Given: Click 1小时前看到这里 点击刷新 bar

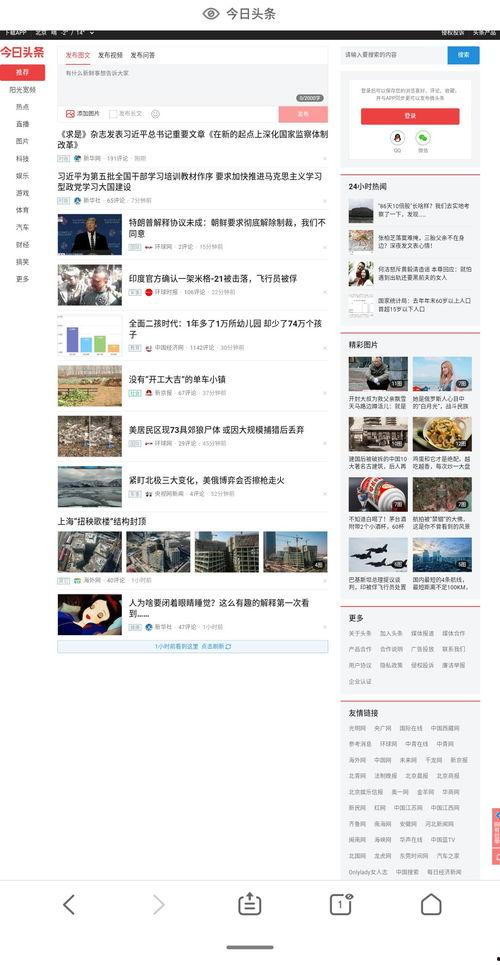Looking at the screenshot, I should tap(193, 647).
